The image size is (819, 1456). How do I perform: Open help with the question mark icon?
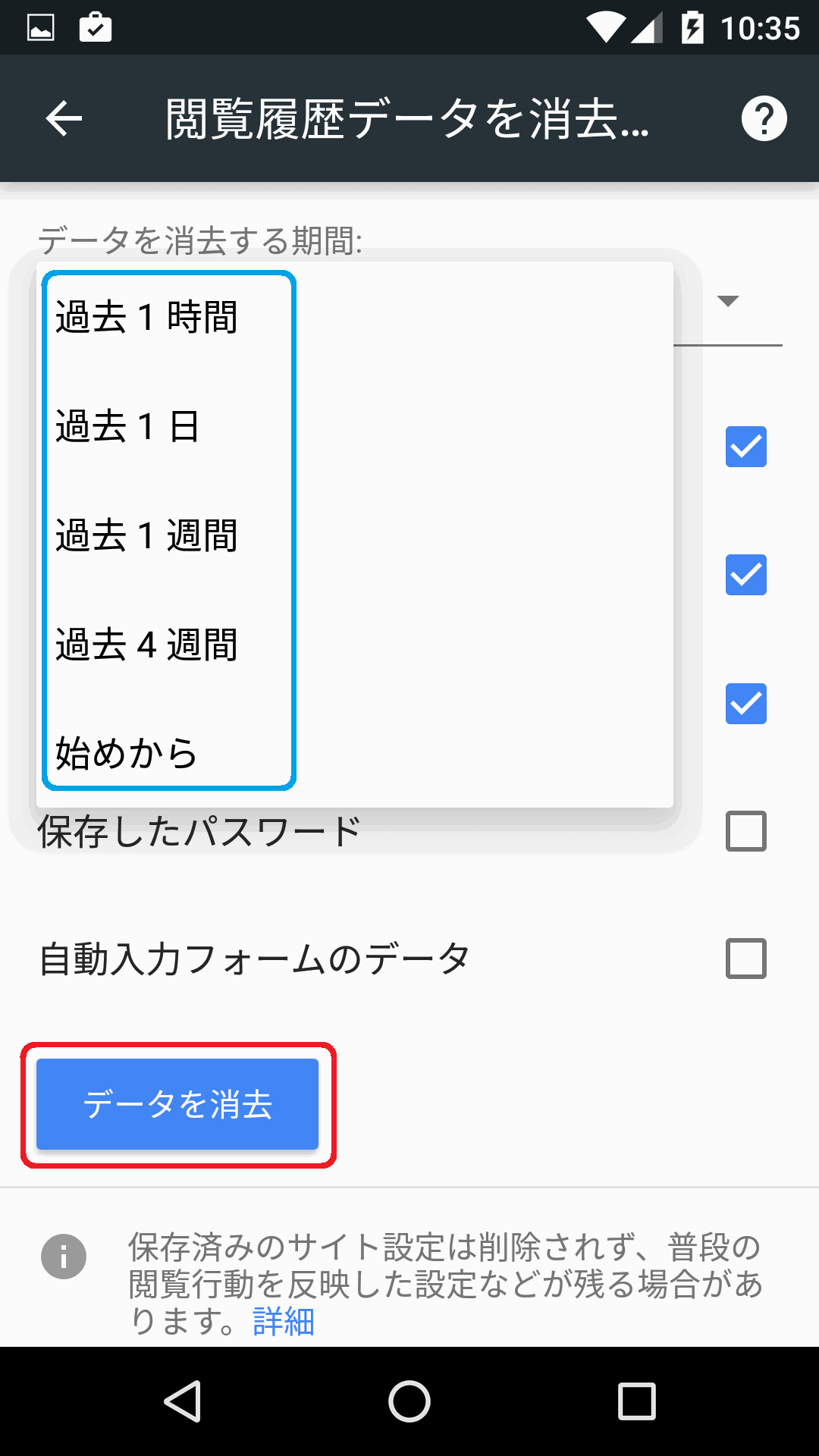point(764,119)
